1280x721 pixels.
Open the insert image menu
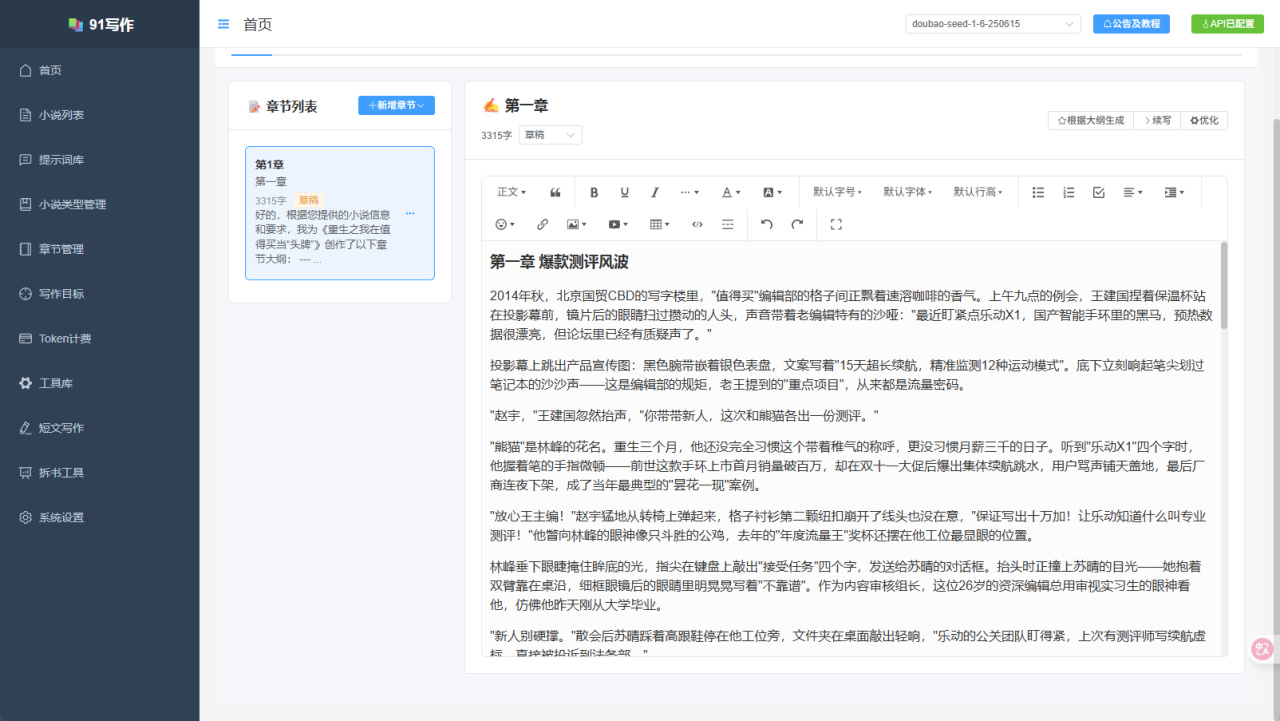click(x=576, y=224)
